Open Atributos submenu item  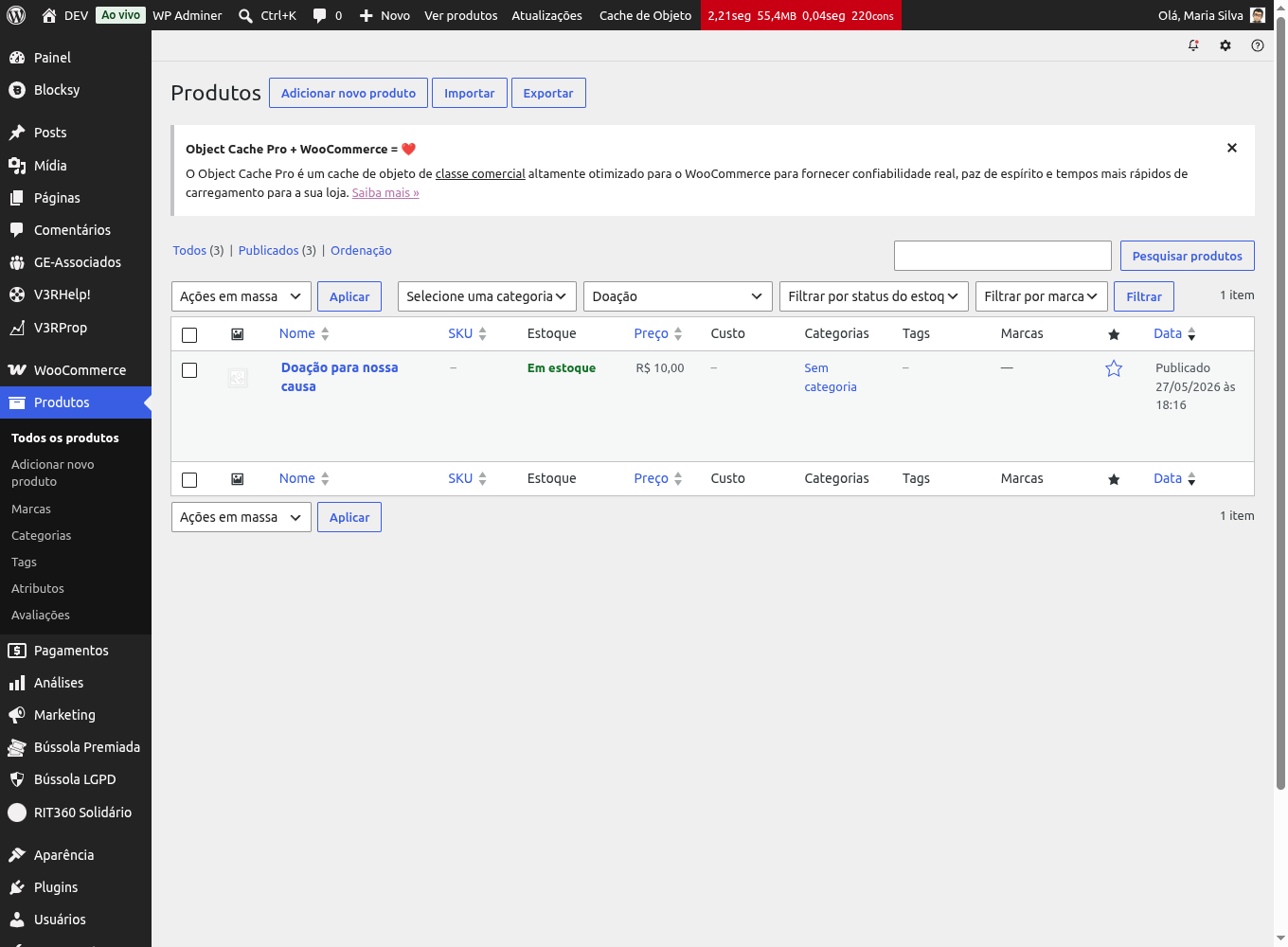38,589
